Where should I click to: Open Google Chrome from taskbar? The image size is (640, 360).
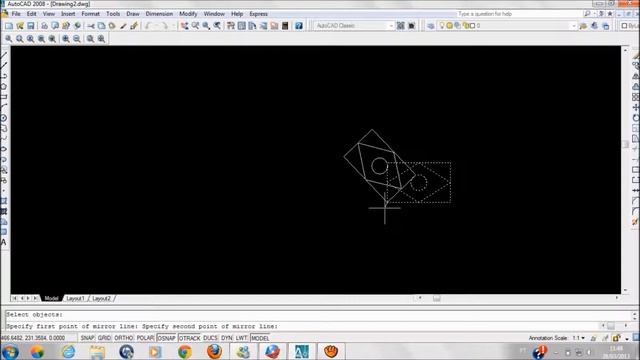(184, 351)
